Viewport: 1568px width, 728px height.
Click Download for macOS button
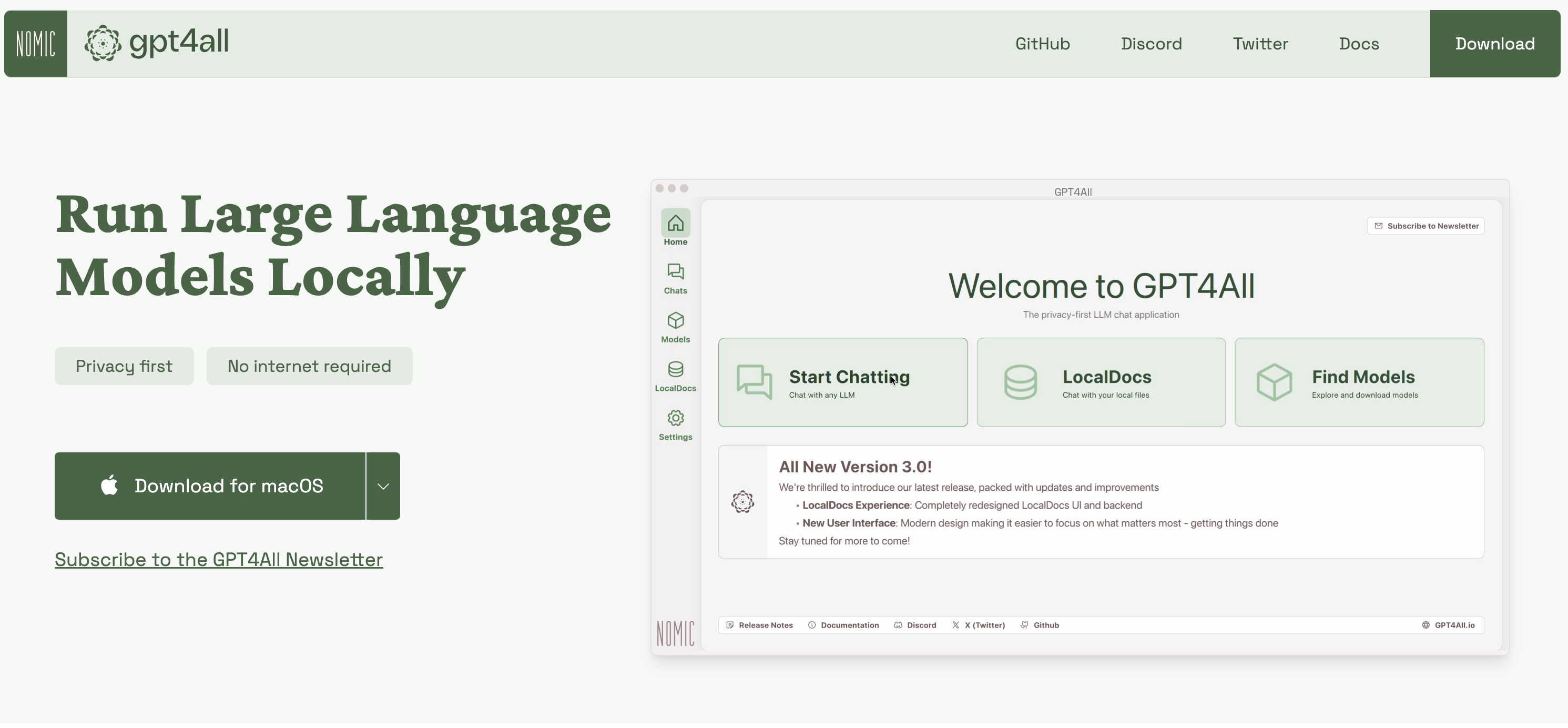pos(210,486)
